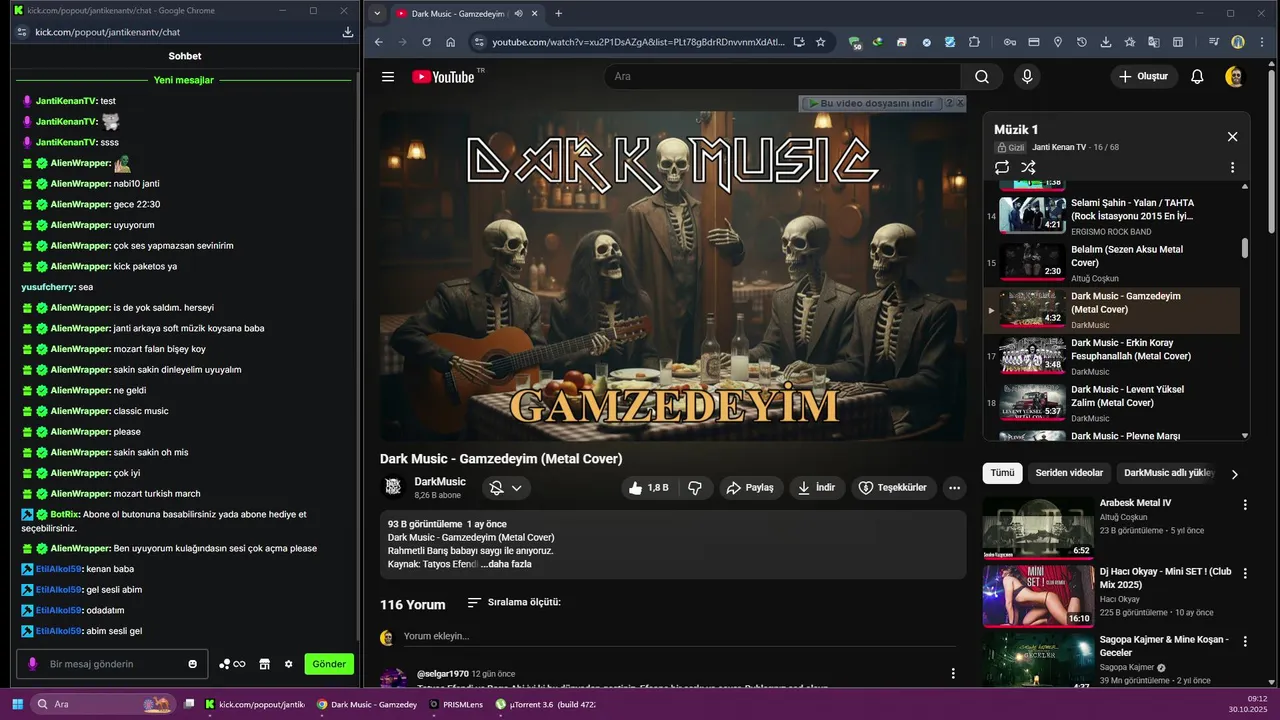This screenshot has width=1280, height=720.
Task: Open Chrome extensions puzzle icon
Action: click(975, 42)
